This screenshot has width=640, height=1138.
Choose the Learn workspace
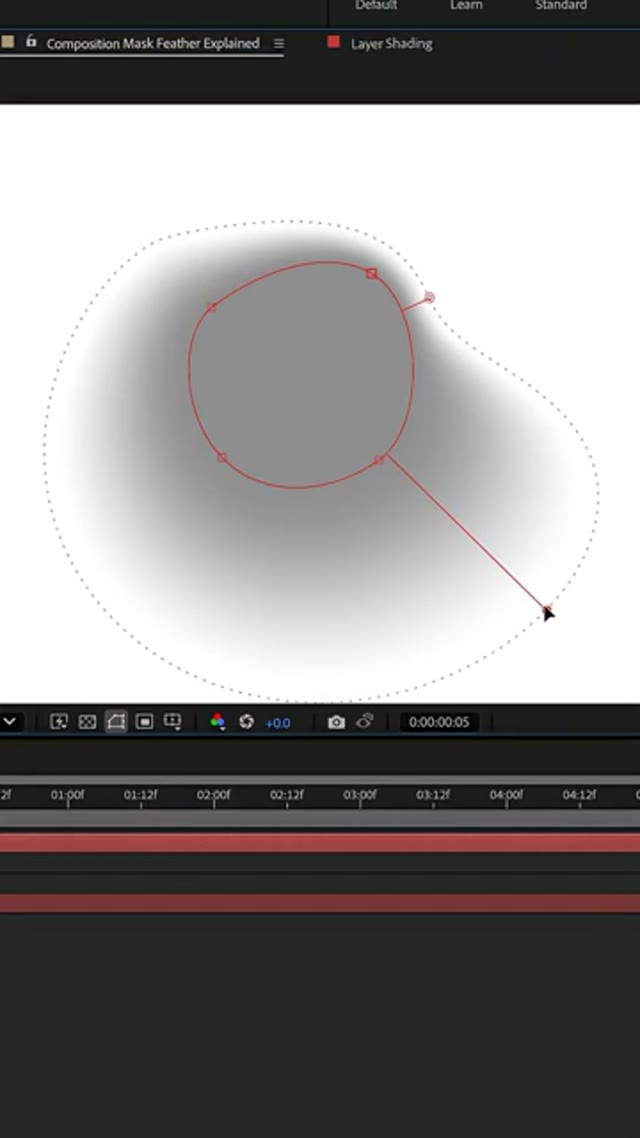(x=466, y=5)
